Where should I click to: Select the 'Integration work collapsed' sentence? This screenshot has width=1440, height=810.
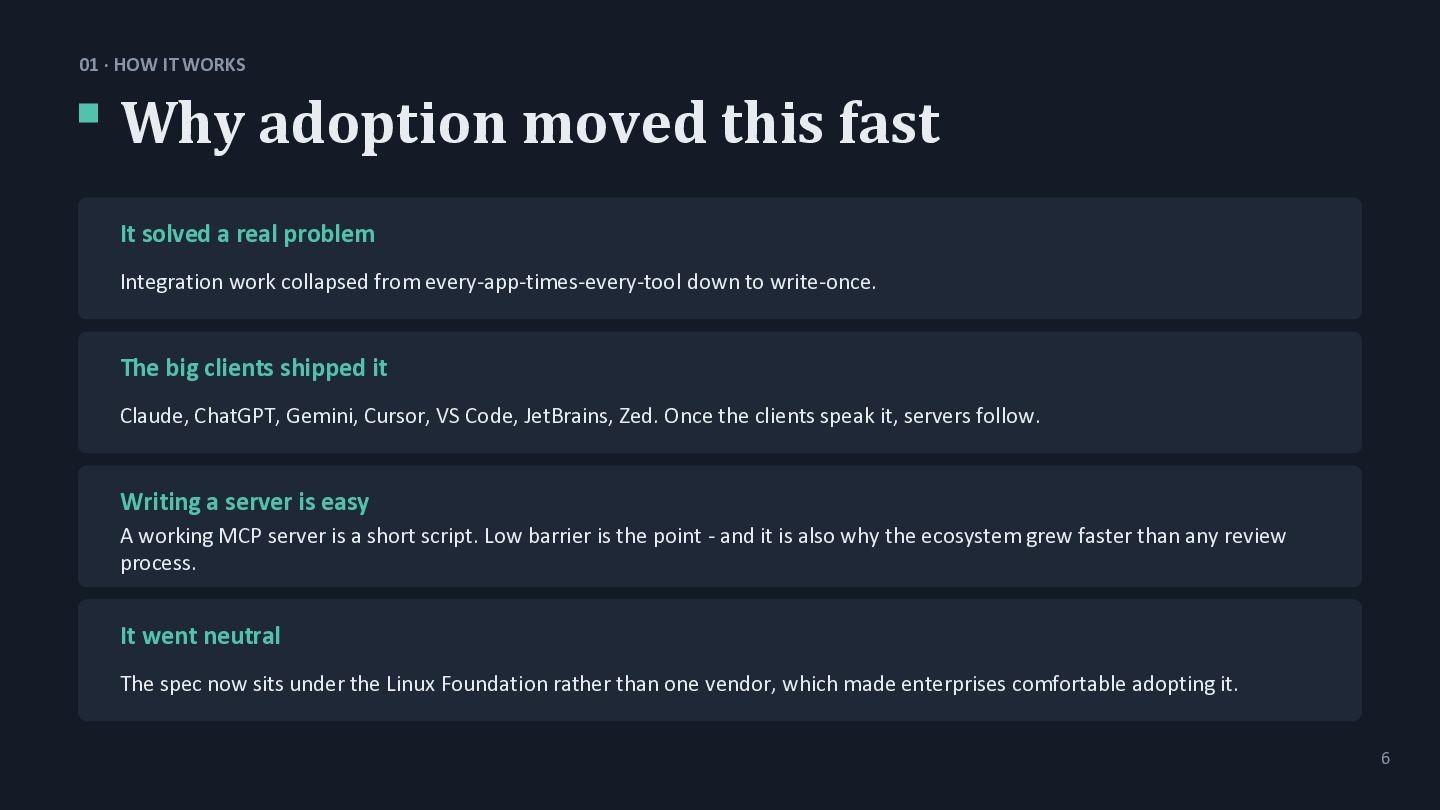coord(498,282)
